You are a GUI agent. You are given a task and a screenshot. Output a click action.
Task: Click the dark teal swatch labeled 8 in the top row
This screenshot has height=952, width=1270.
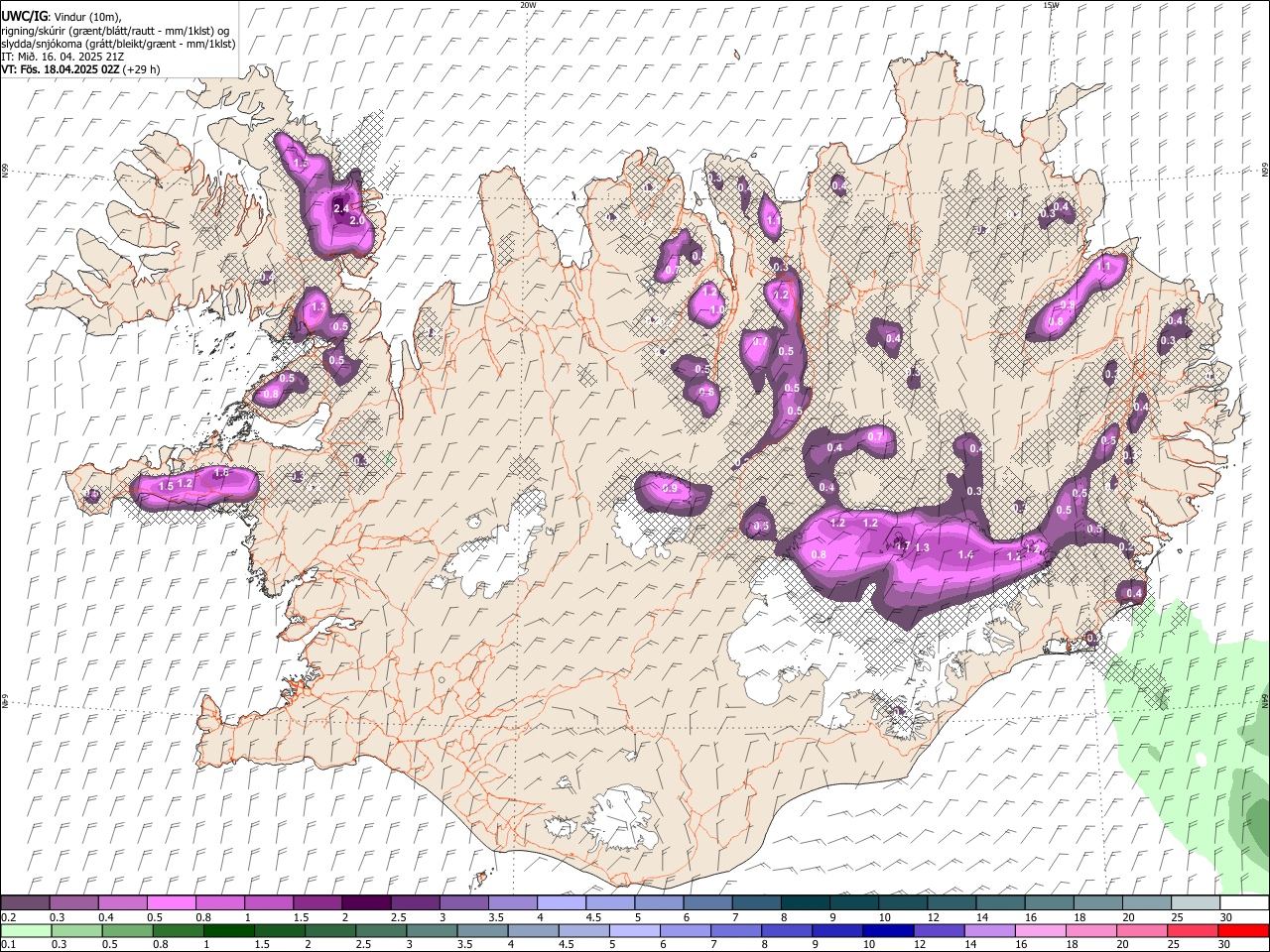coord(805,903)
